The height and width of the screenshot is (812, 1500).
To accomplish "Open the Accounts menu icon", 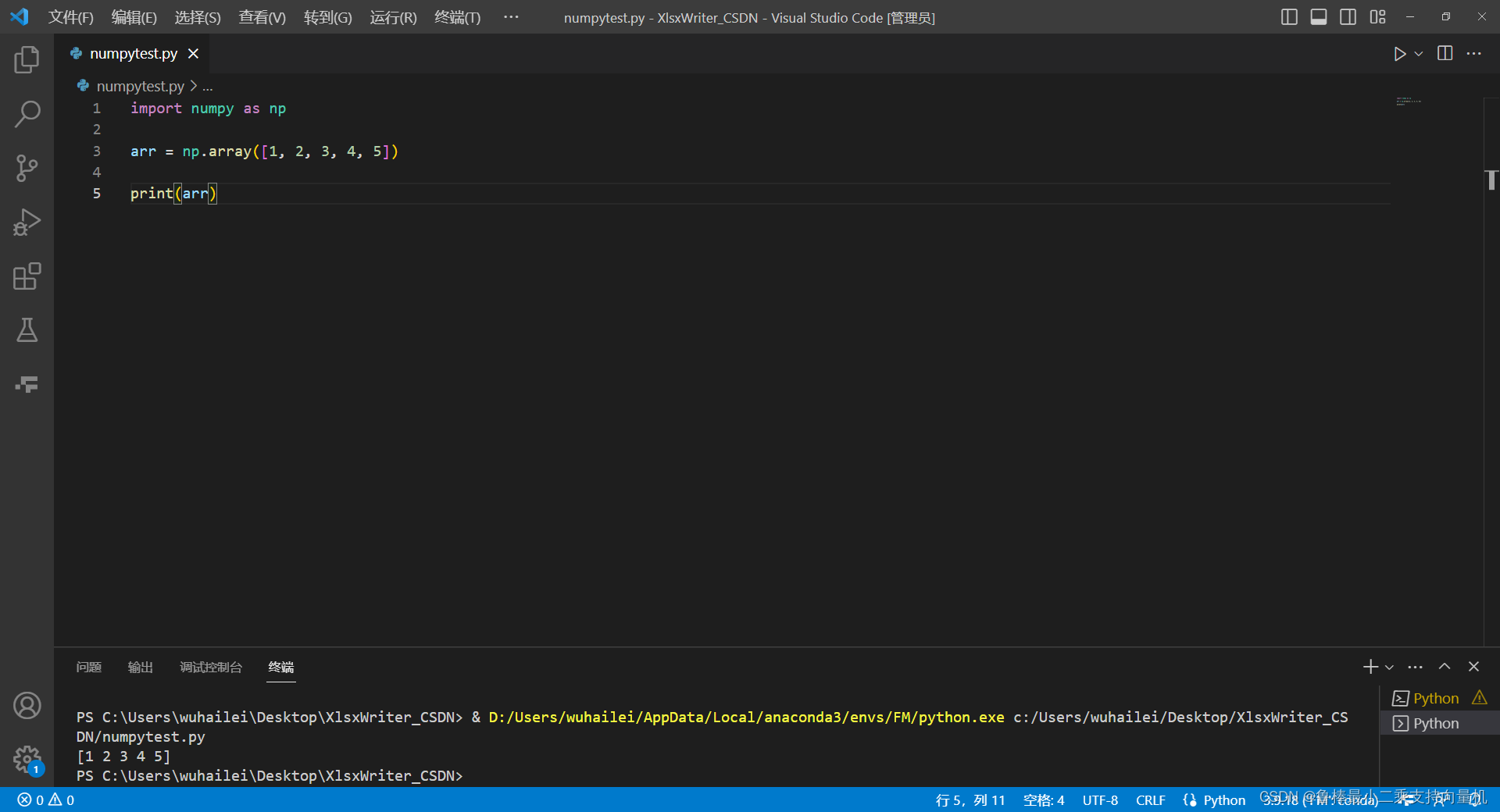I will (27, 706).
